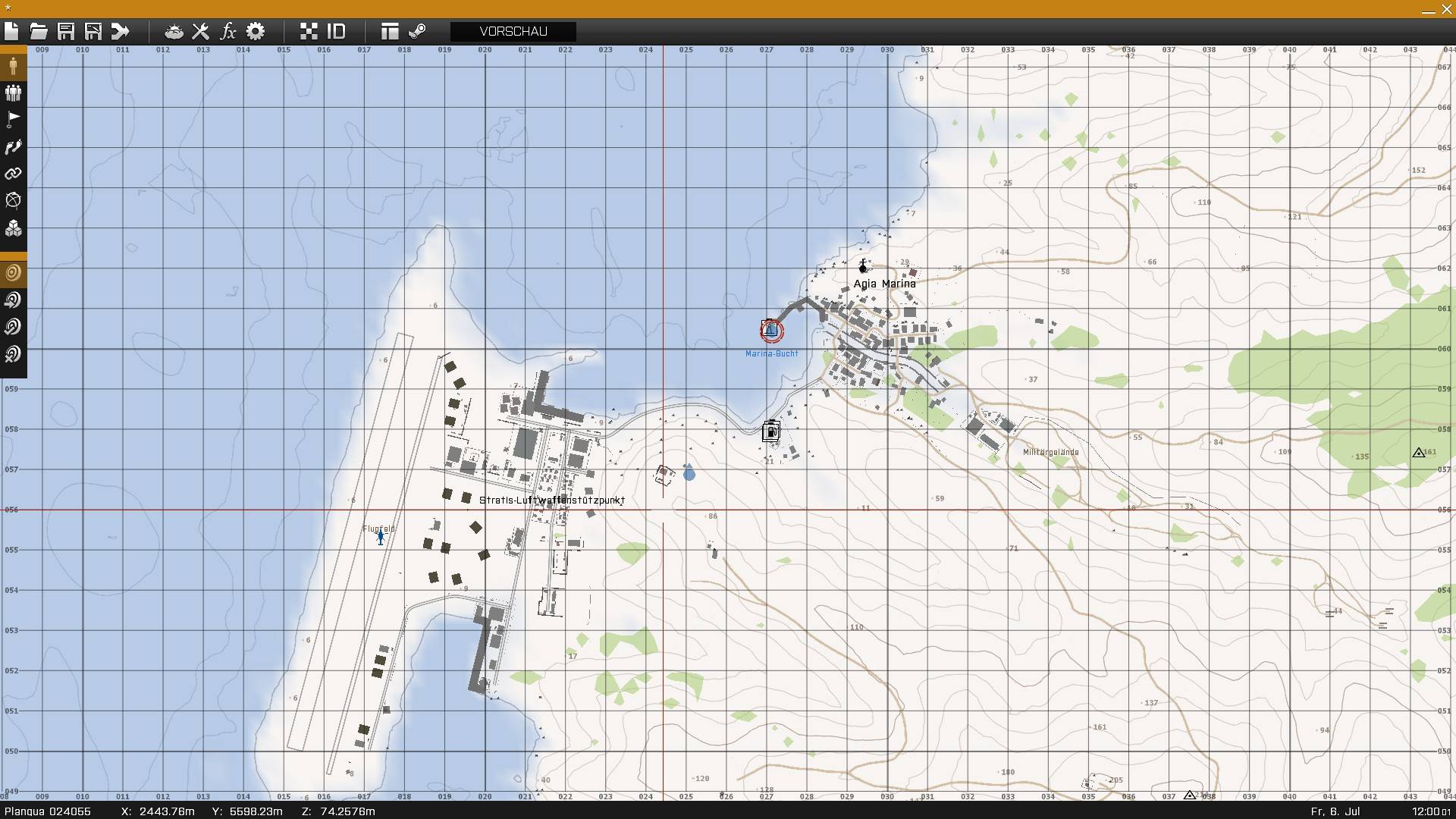The height and width of the screenshot is (819, 1456).
Task: Start mission preview with VORSCHAU button
Action: [x=513, y=31]
